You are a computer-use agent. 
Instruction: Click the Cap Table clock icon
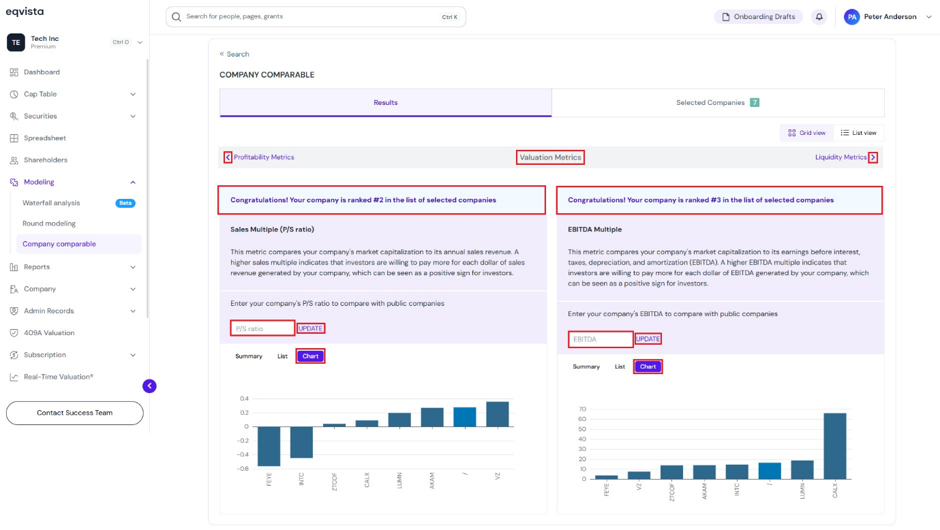coord(14,94)
